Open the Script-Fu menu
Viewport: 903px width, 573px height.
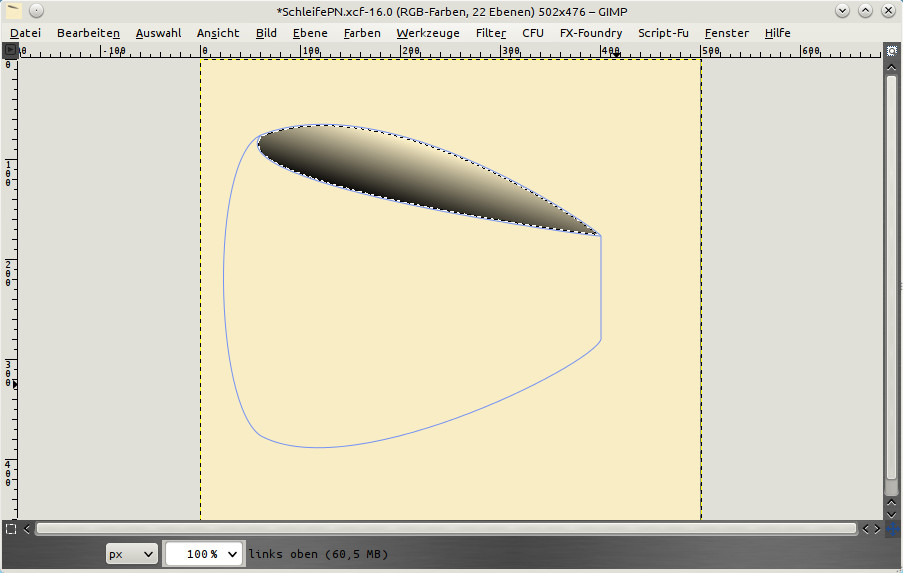coord(663,33)
